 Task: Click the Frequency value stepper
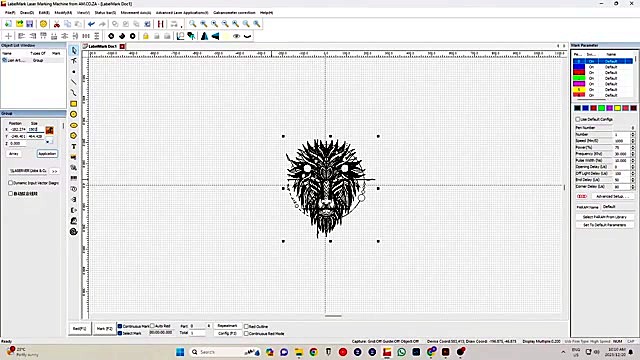coord(633,154)
